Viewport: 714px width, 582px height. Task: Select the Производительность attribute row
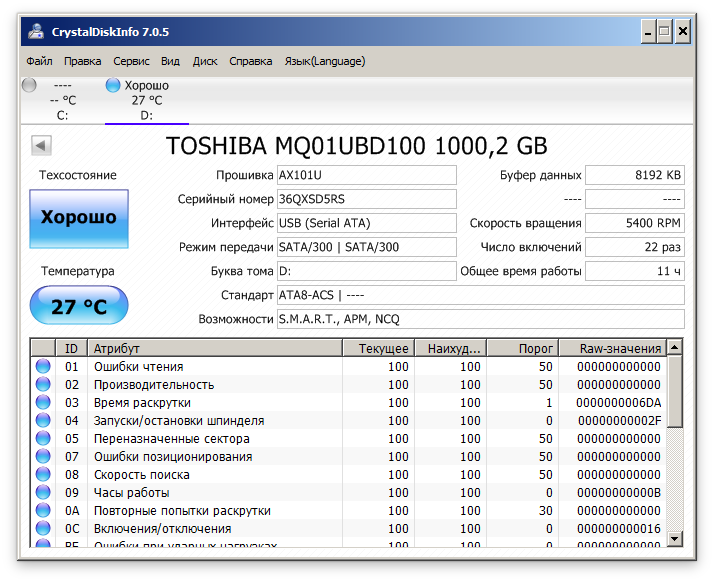(x=348, y=384)
